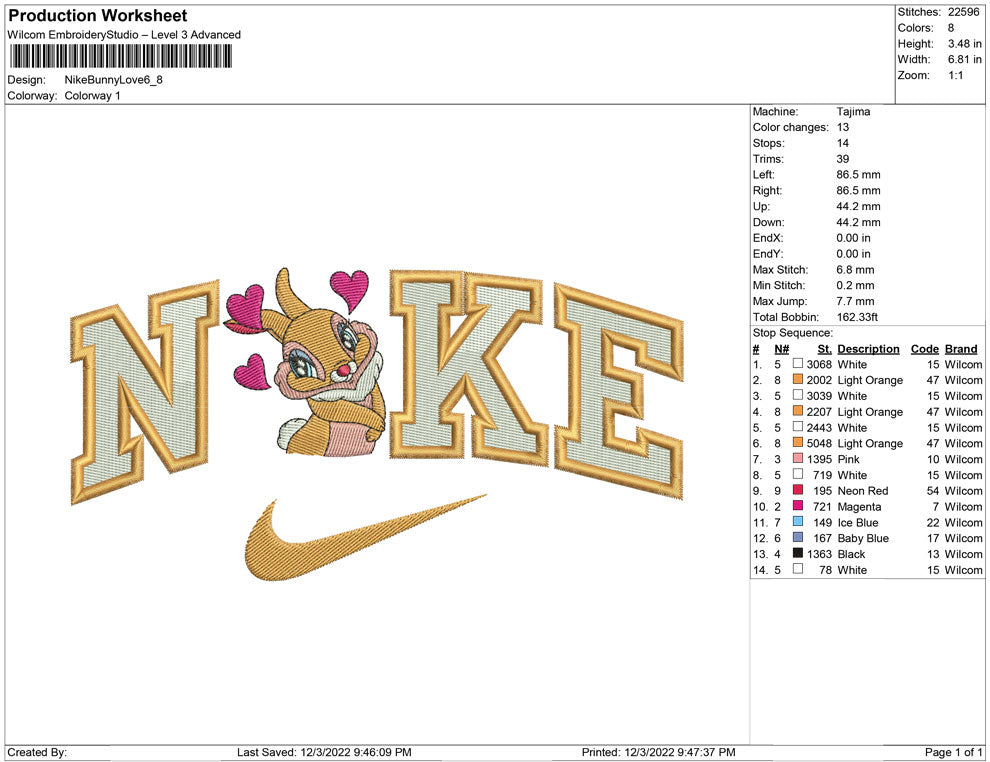This screenshot has height=762, width=990.
Task: Click the Code column header
Action: click(924, 349)
